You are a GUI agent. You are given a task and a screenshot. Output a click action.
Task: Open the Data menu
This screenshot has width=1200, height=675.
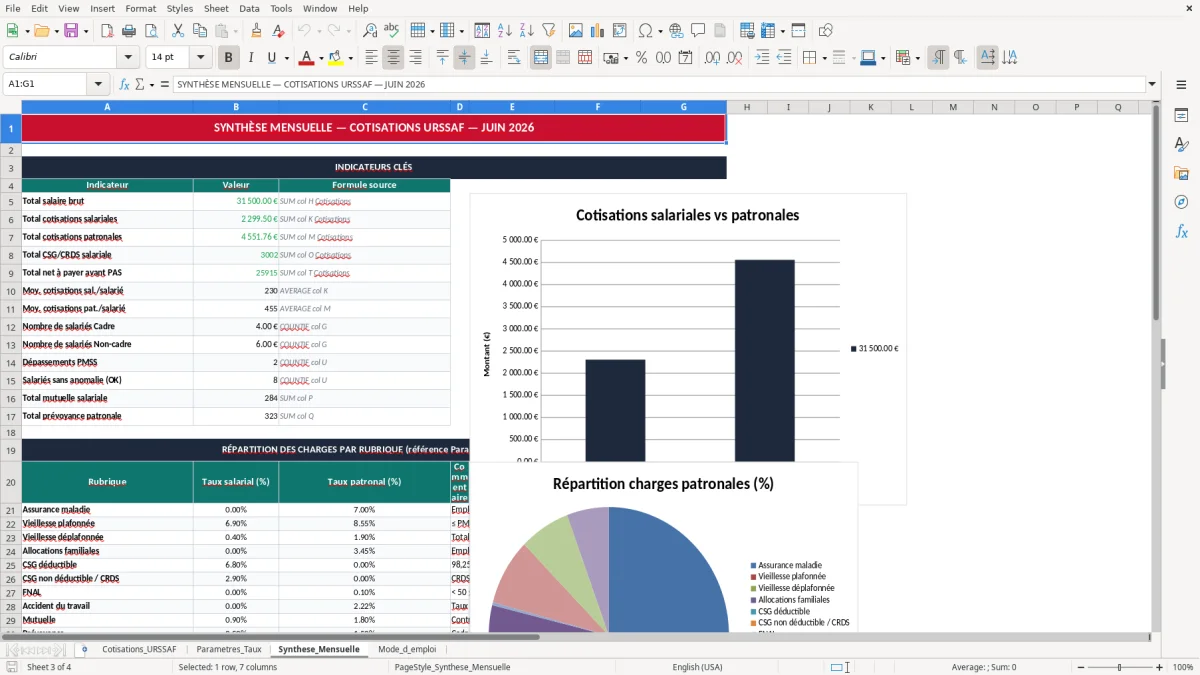pos(249,8)
